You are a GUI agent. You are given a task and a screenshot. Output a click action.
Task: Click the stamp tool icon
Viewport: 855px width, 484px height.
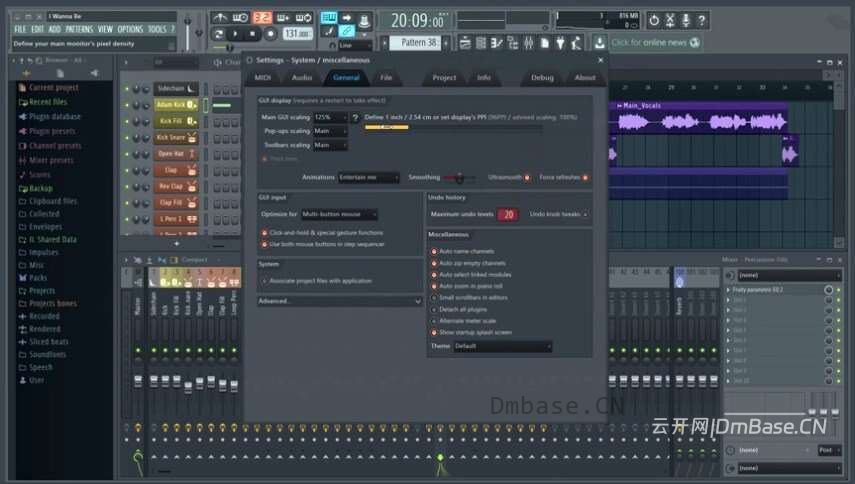pyautogui.click(x=365, y=21)
